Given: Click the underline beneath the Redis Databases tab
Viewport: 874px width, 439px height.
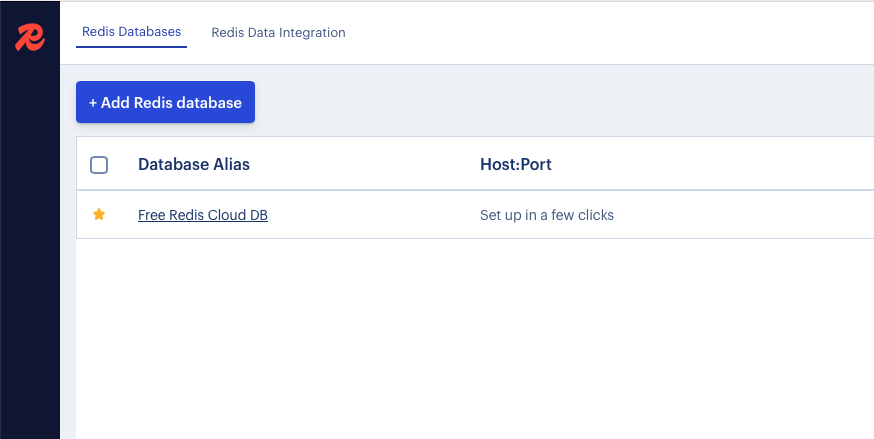Looking at the screenshot, I should pos(132,47).
